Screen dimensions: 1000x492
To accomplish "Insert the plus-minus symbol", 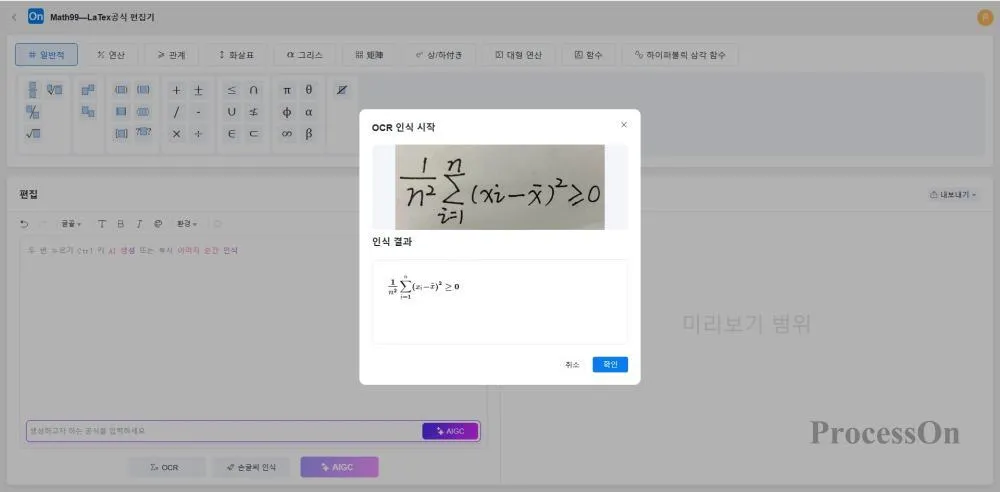I will click(x=198, y=90).
